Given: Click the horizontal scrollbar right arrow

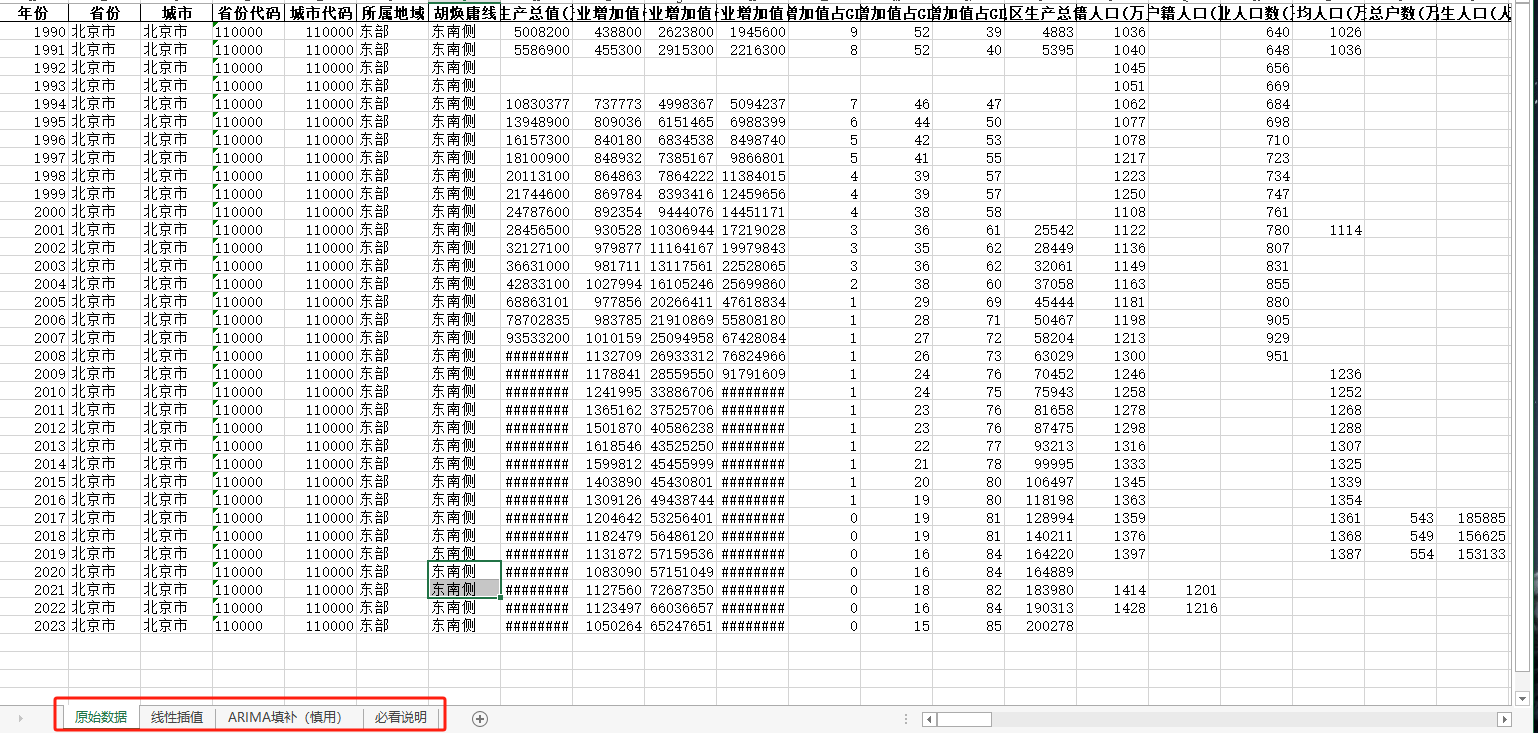Looking at the screenshot, I should tap(1503, 719).
